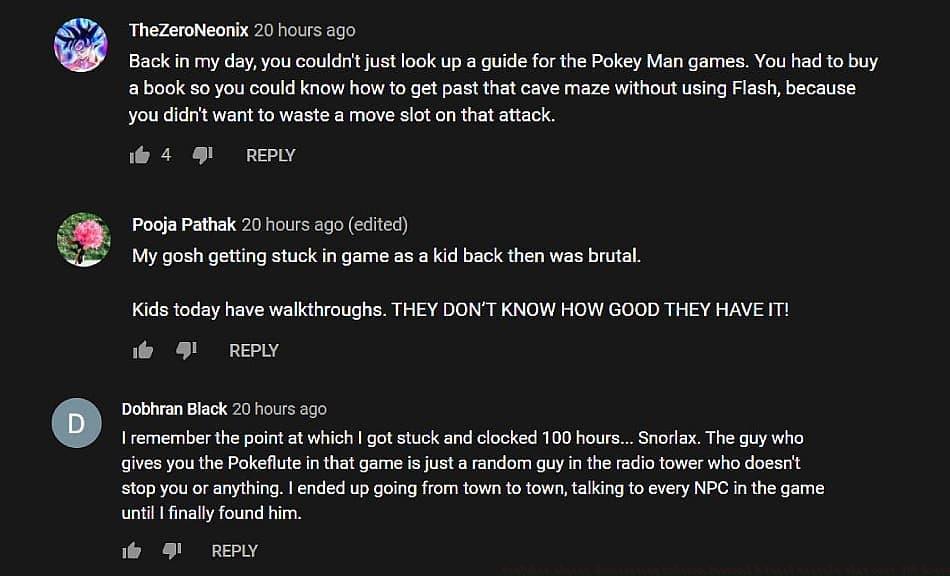
Task: Click Pooja Pathak's flower avatar
Action: click(83, 239)
